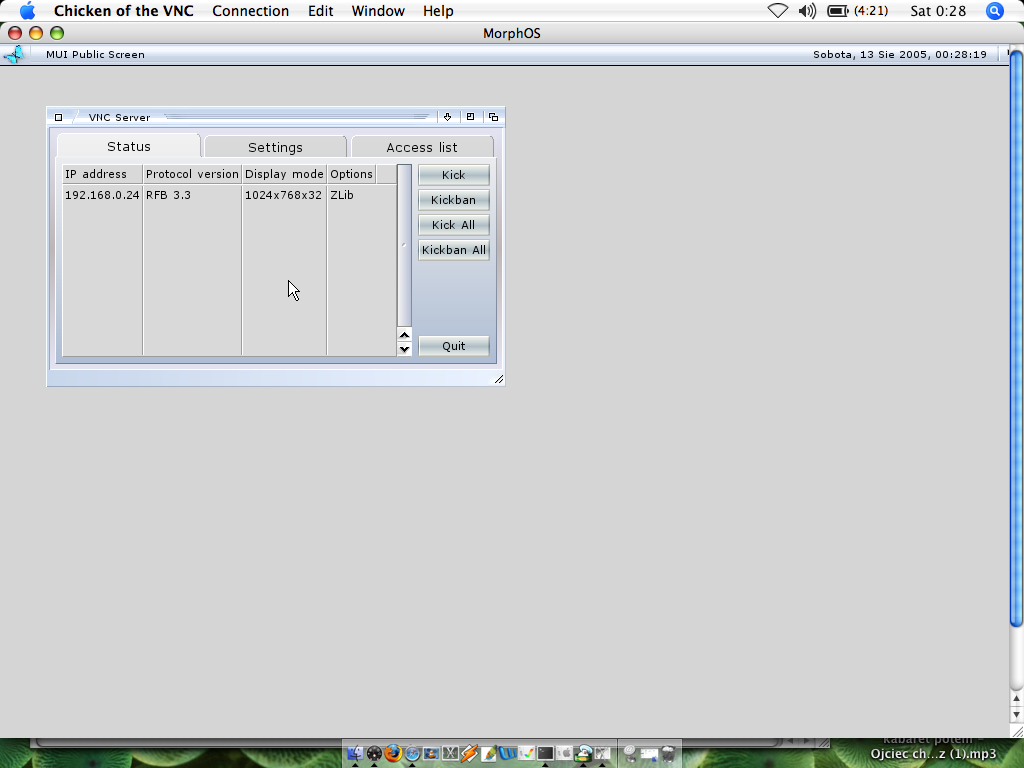Click the Protocol version column header
This screenshot has width=1024, height=768.
click(x=192, y=174)
